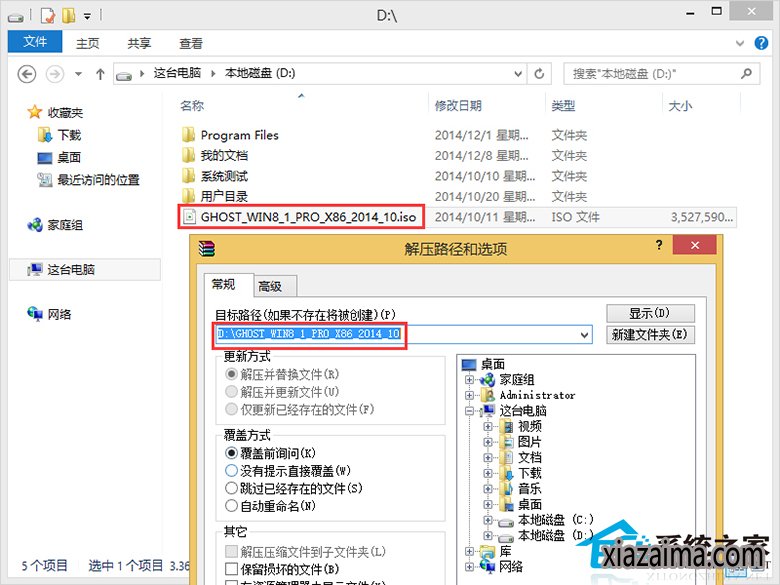Expand 本地磁盘 (C:) node in tree
The height and width of the screenshot is (585, 780).
[488, 520]
